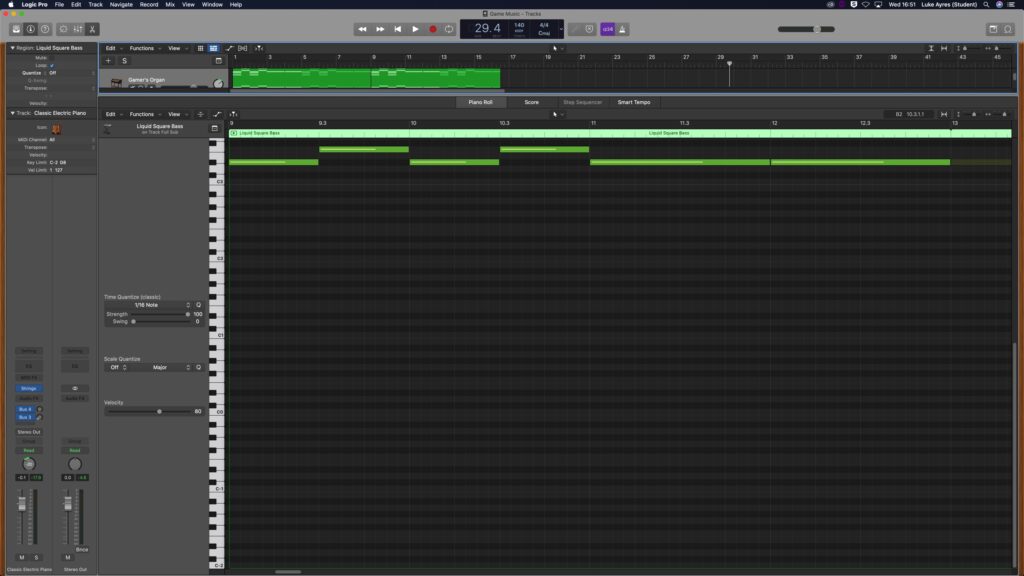Toggle Cycle mode in the transport
This screenshot has height=576, width=1024.
tap(449, 29)
